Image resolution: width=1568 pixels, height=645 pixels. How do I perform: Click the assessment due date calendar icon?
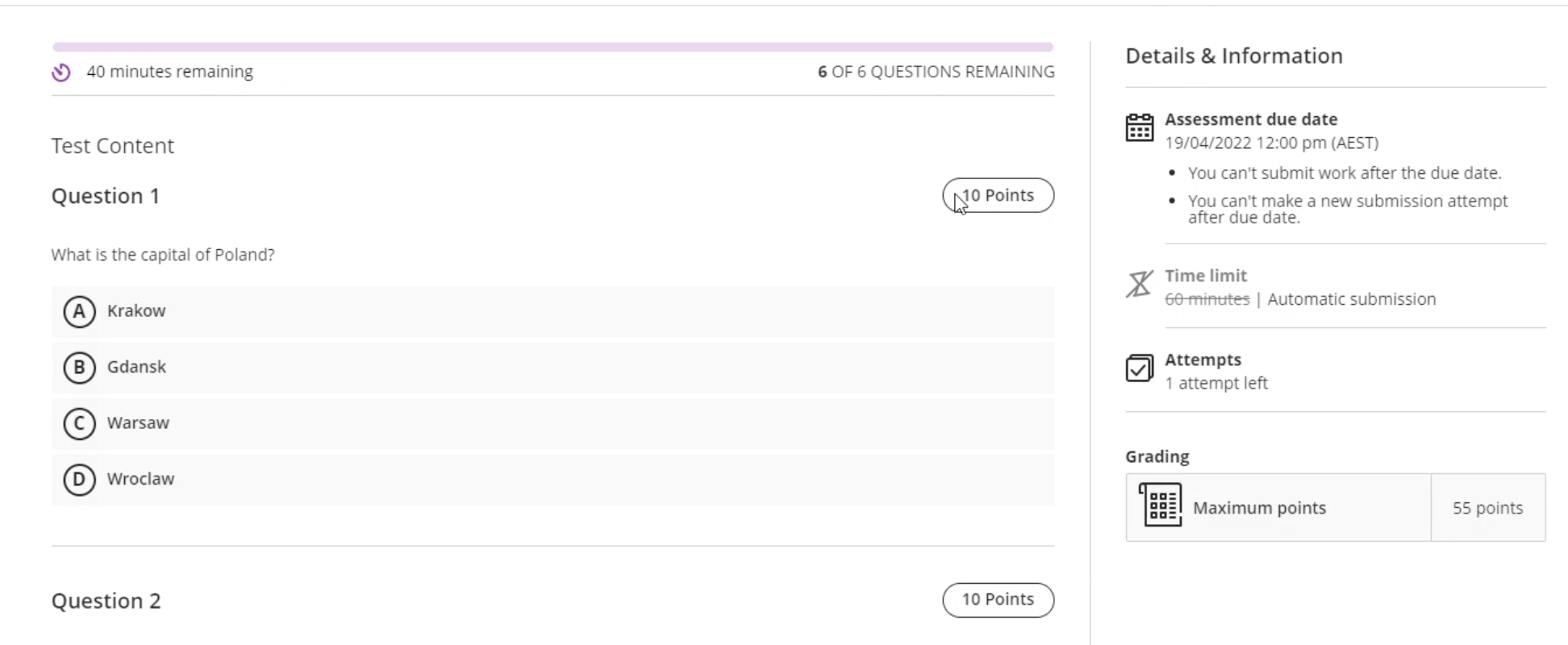(1139, 127)
